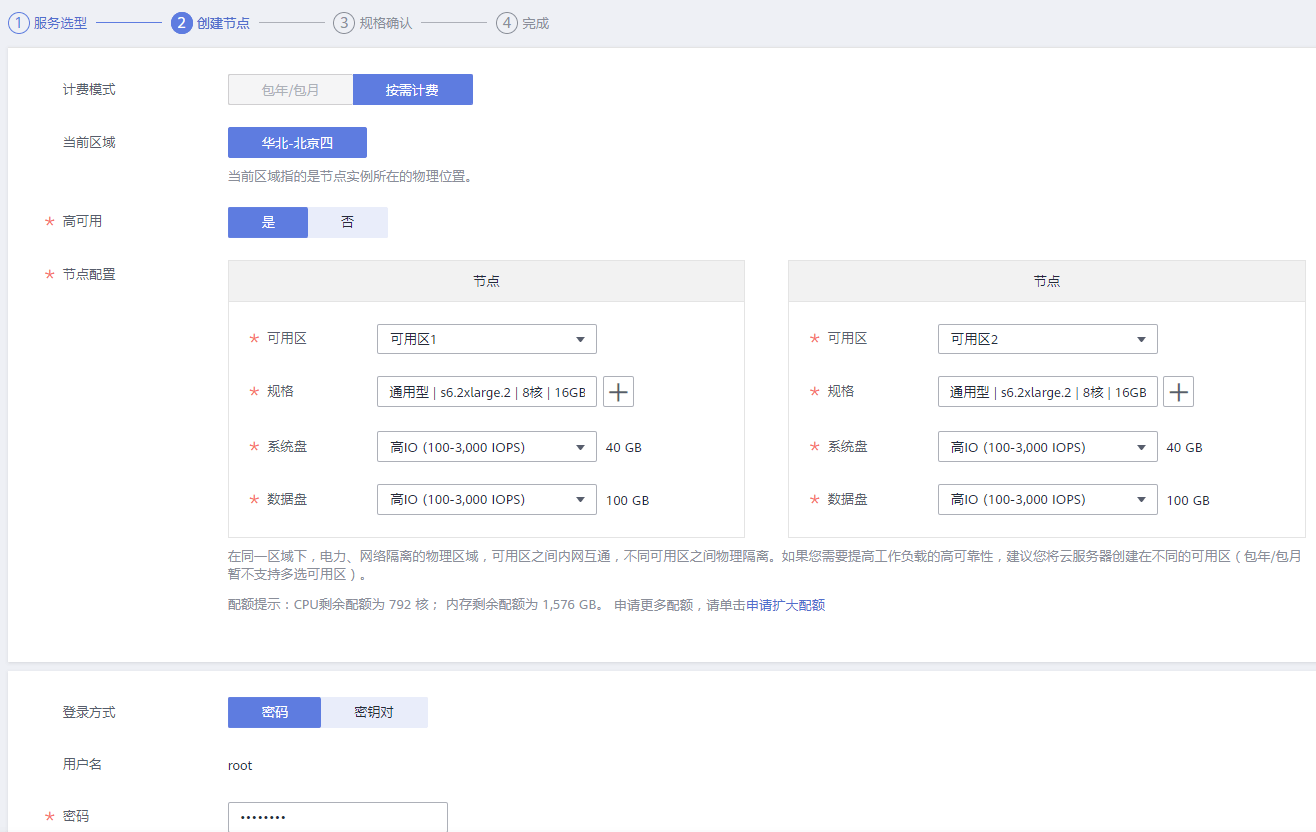The height and width of the screenshot is (832, 1316).
Task: Click step 2 circle icon 创建节点
Action: pyautogui.click(x=182, y=23)
